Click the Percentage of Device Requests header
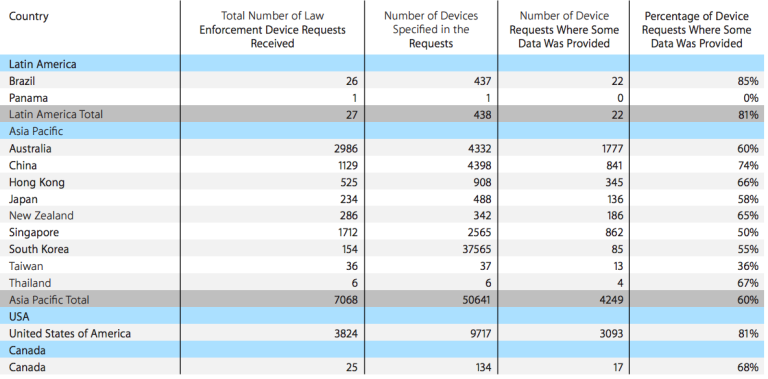Viewport: 768px width, 379px height. pyautogui.click(x=696, y=29)
